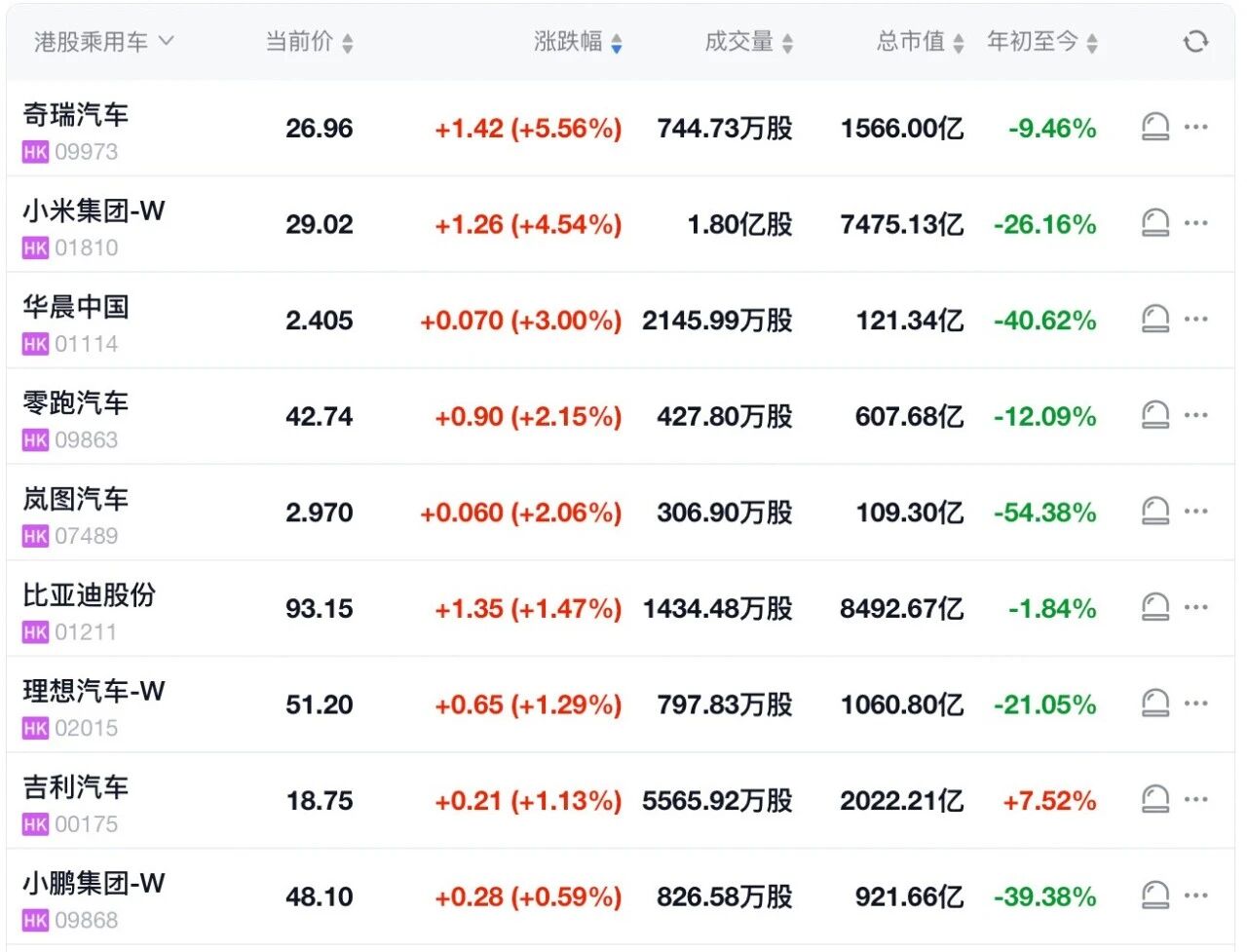This screenshot has height=952, width=1247.
Task: Click stock code 01211
Action: 86,632
